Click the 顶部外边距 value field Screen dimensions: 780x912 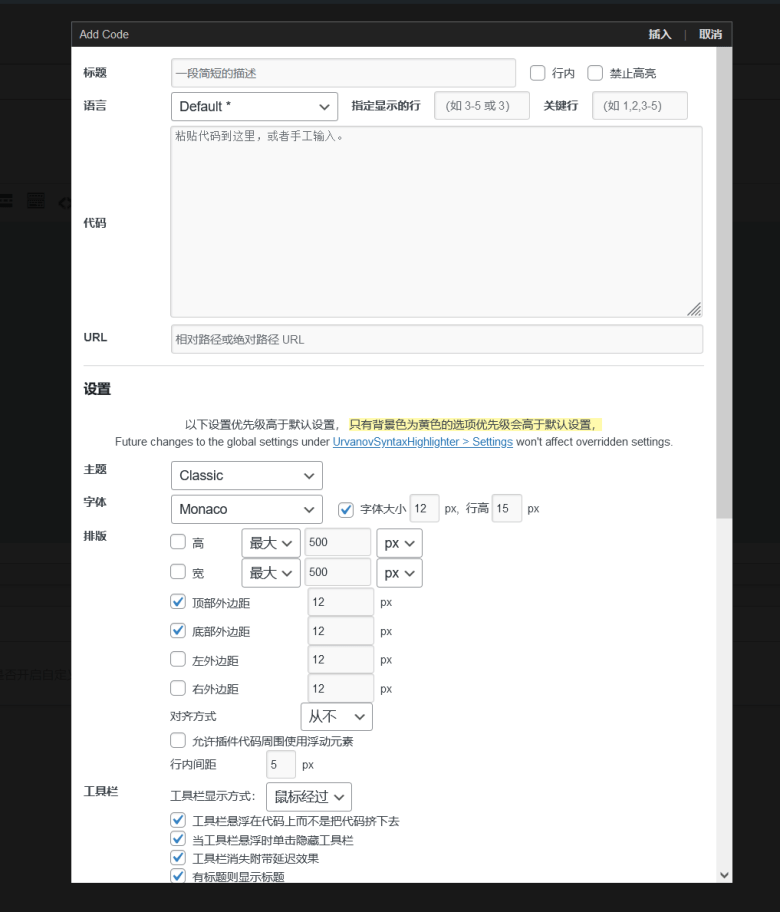click(x=340, y=602)
